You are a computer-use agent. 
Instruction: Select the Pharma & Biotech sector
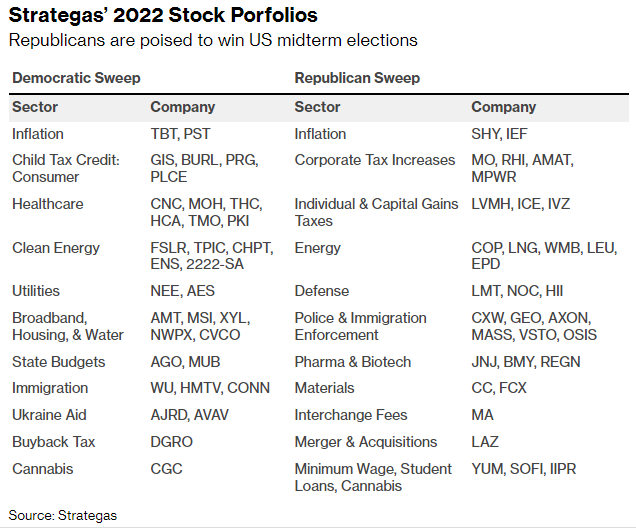point(353,362)
